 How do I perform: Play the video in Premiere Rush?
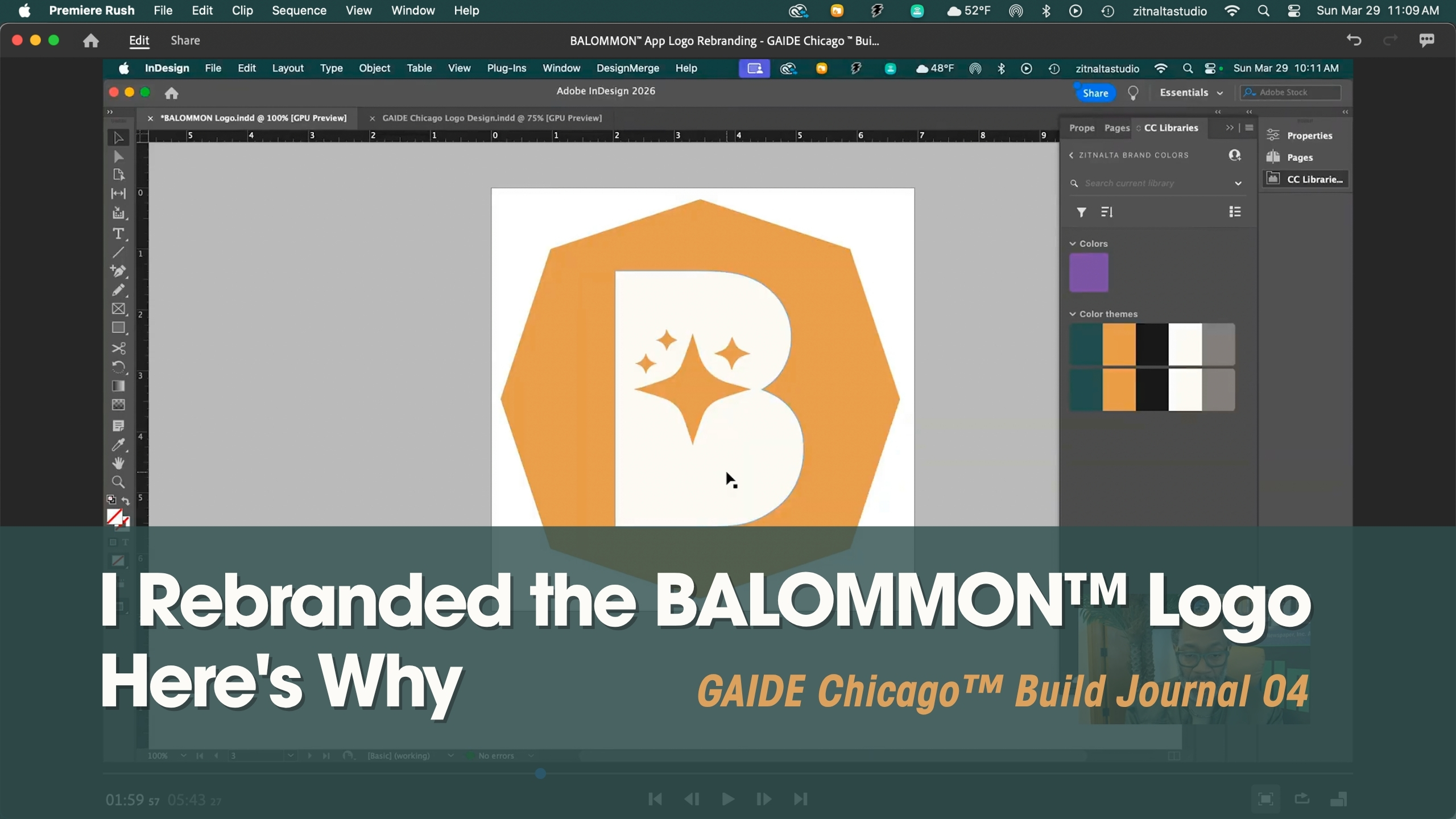point(727,799)
